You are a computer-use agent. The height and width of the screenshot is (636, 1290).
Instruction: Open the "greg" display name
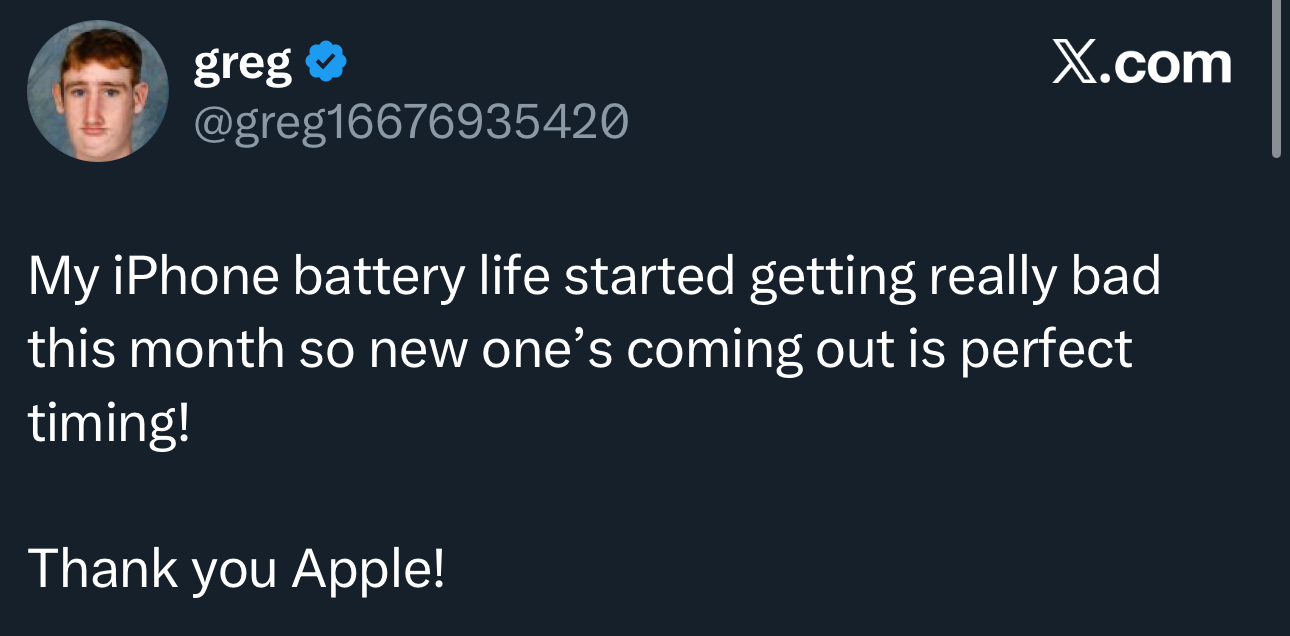point(243,66)
